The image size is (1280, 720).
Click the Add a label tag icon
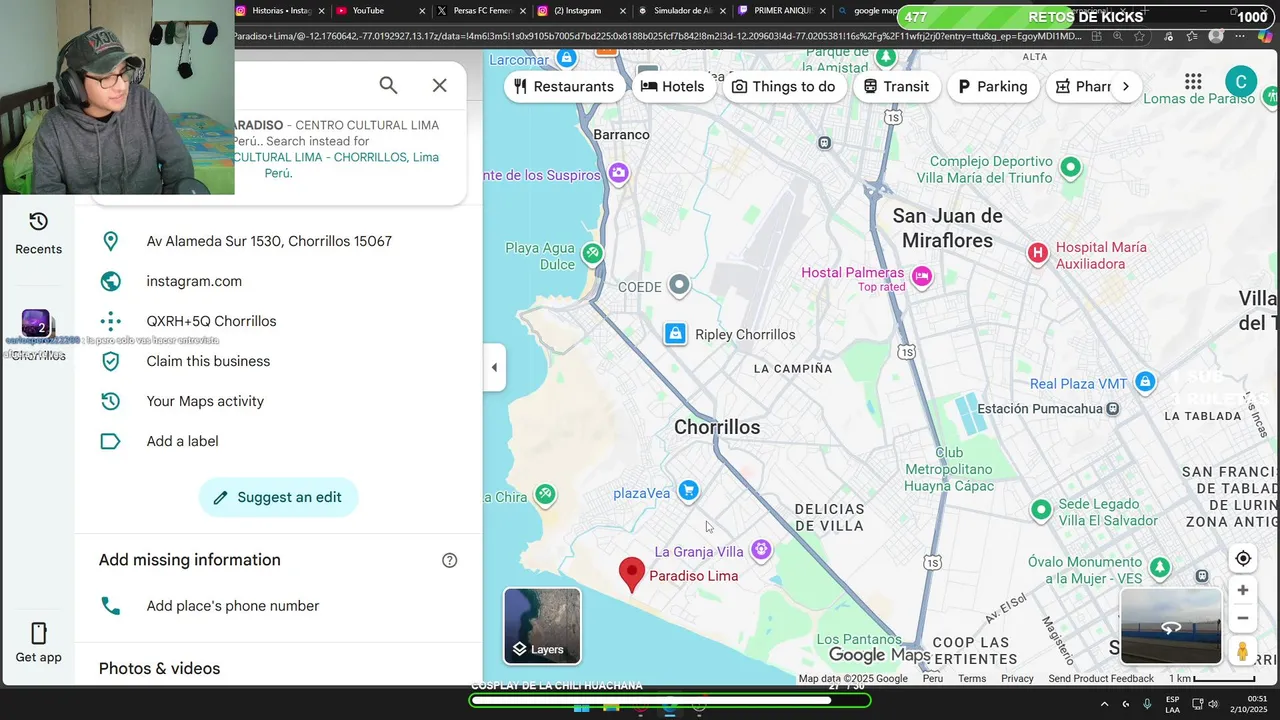coord(110,441)
